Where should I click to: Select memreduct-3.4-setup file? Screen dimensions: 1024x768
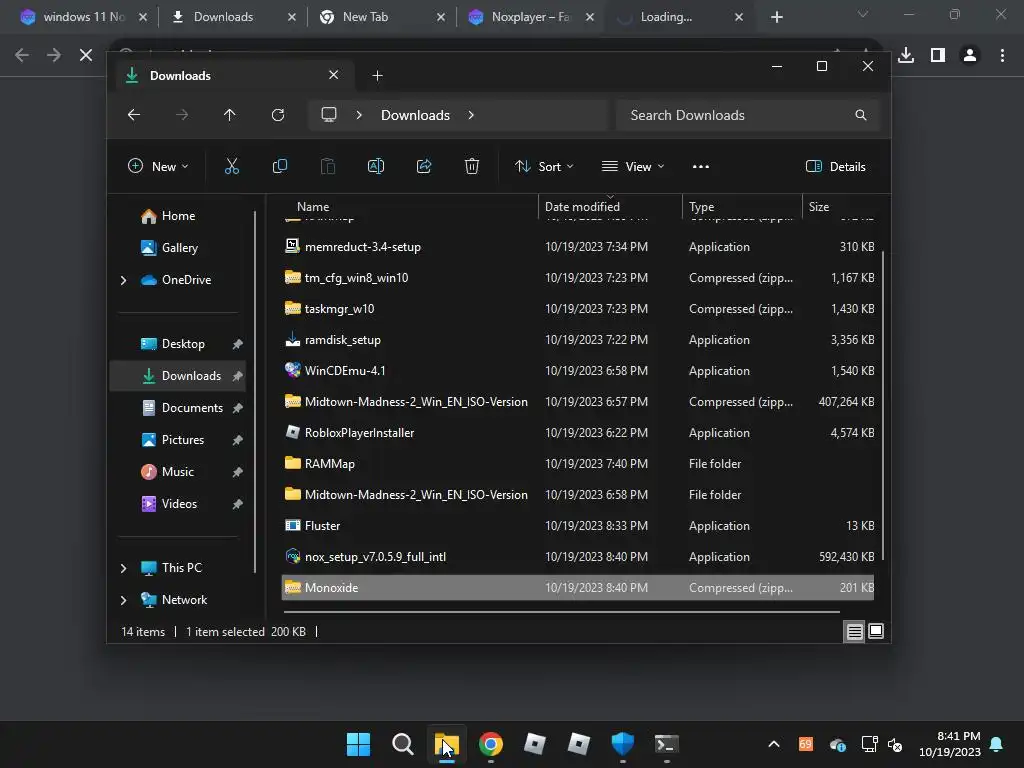point(577,247)
